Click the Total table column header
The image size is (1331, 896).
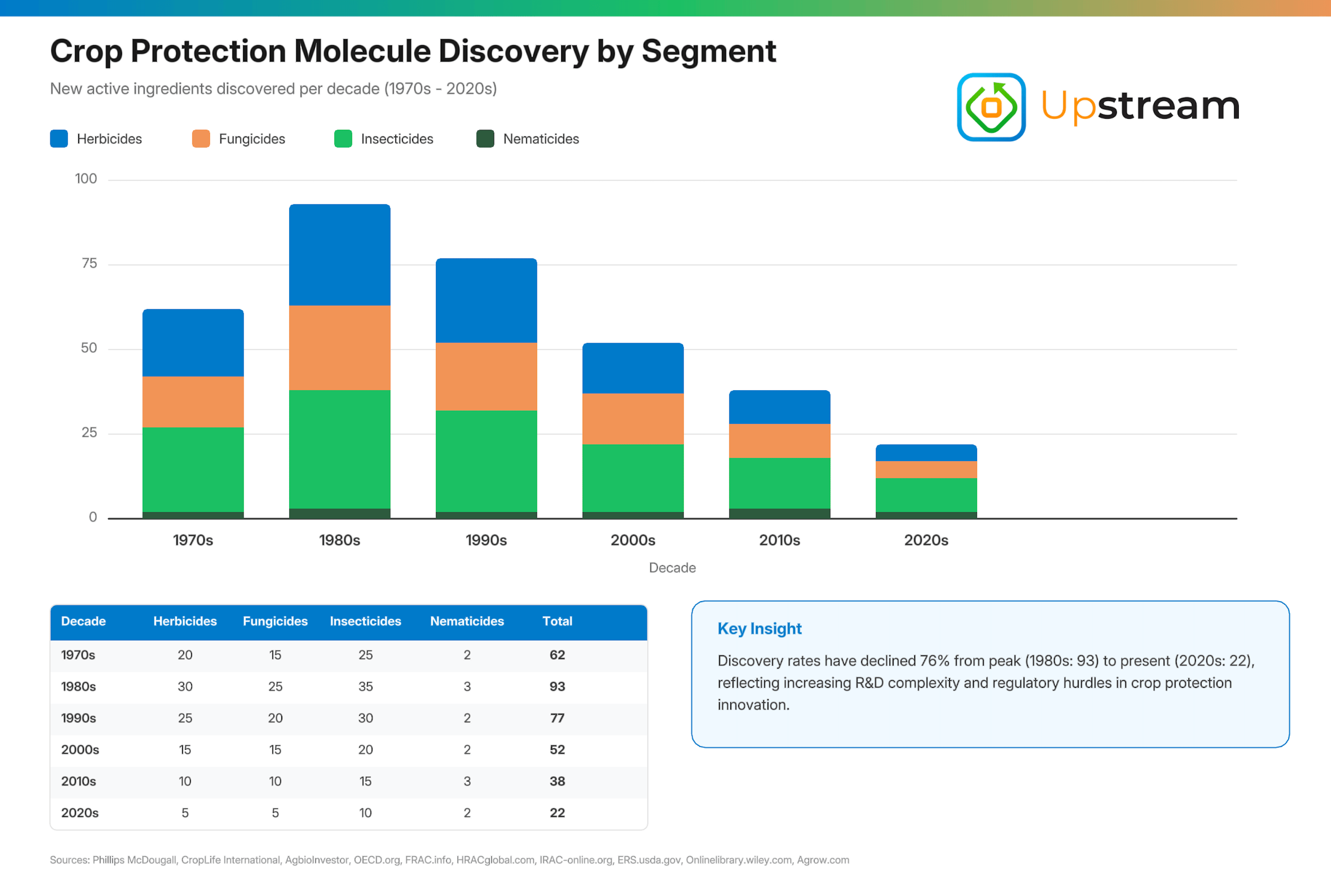pyautogui.click(x=557, y=621)
